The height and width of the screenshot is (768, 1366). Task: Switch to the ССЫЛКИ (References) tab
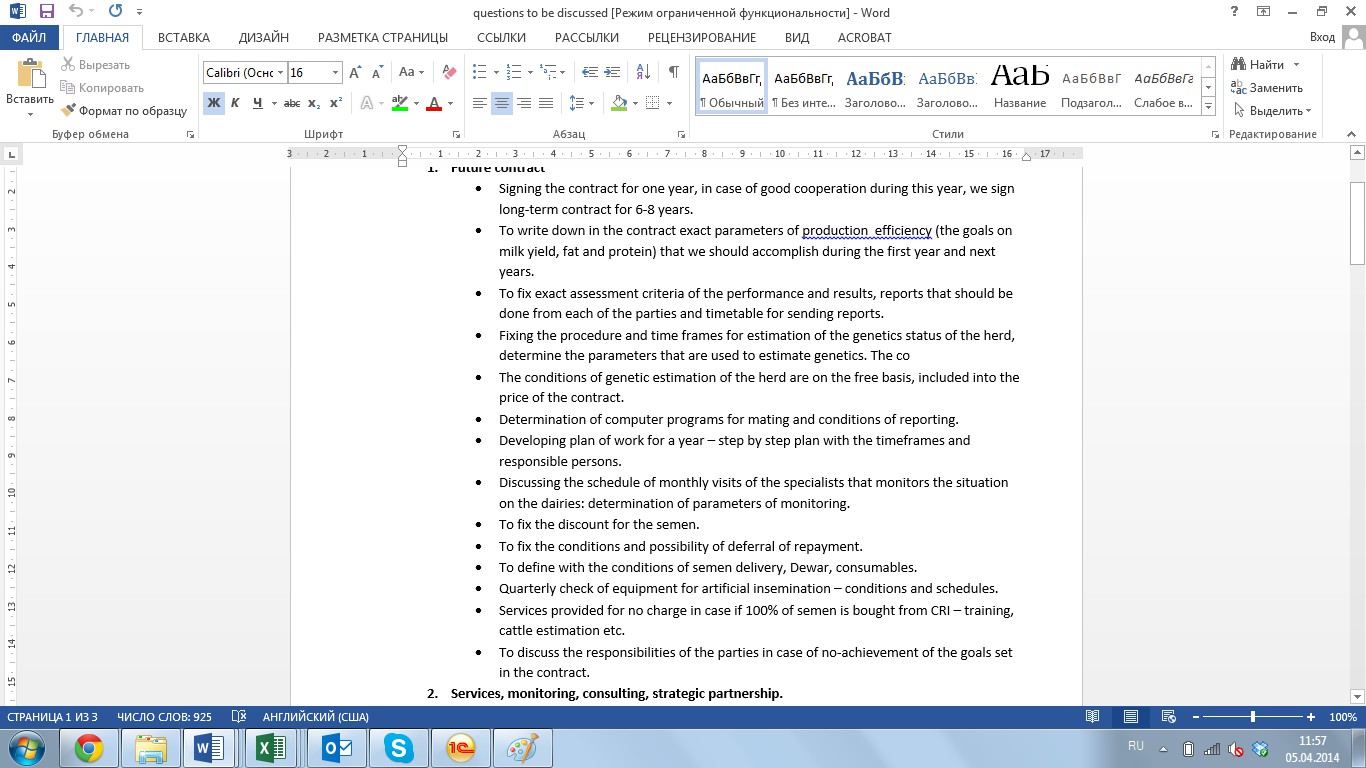(501, 38)
